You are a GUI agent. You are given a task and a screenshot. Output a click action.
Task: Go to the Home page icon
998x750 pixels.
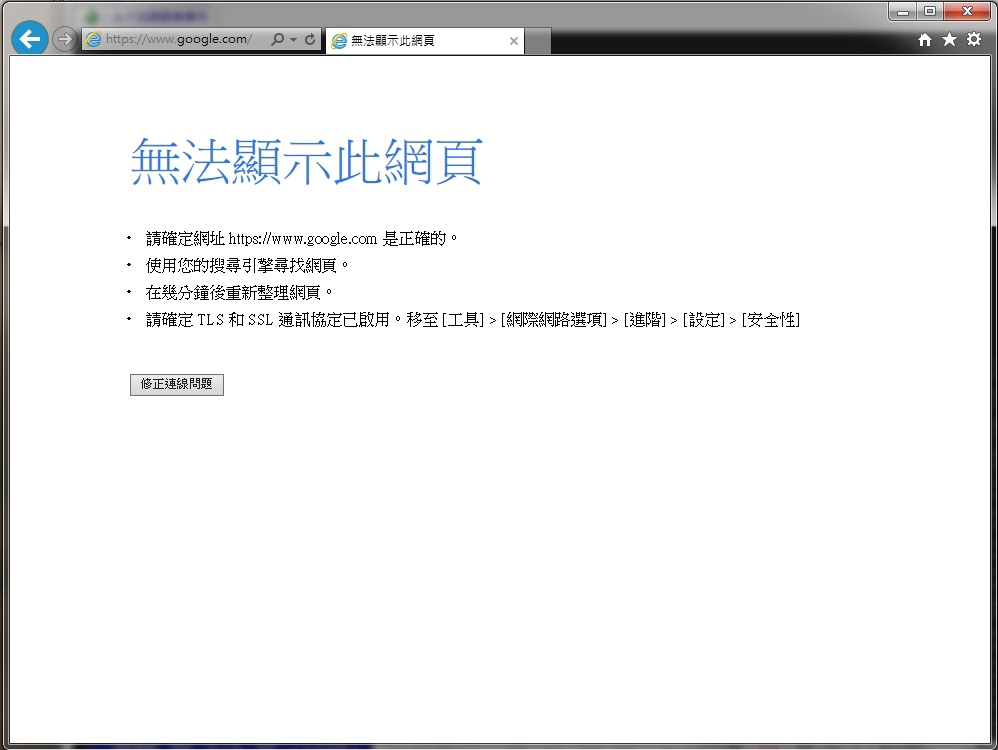[x=925, y=40]
